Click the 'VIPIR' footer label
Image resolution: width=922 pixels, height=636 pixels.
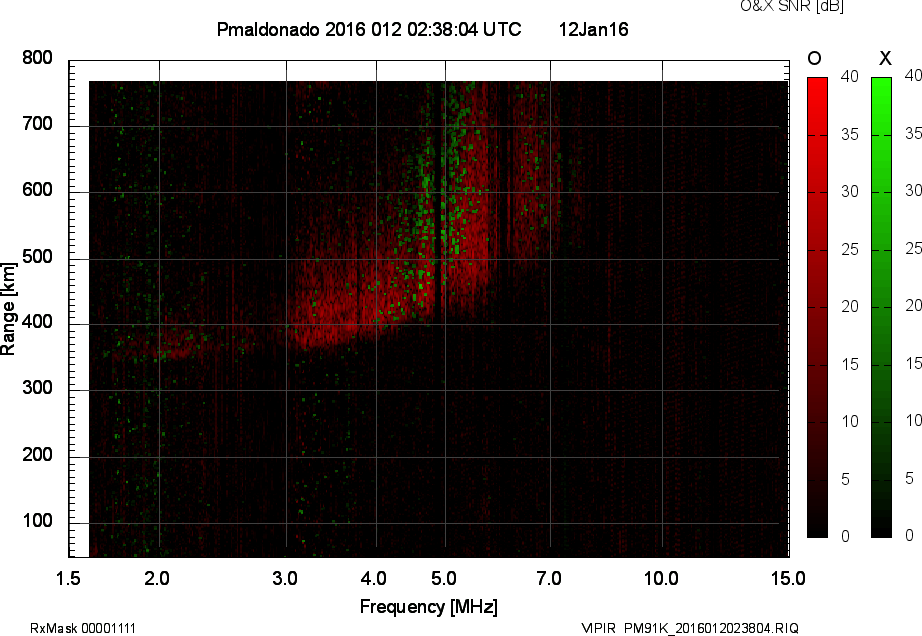click(598, 628)
